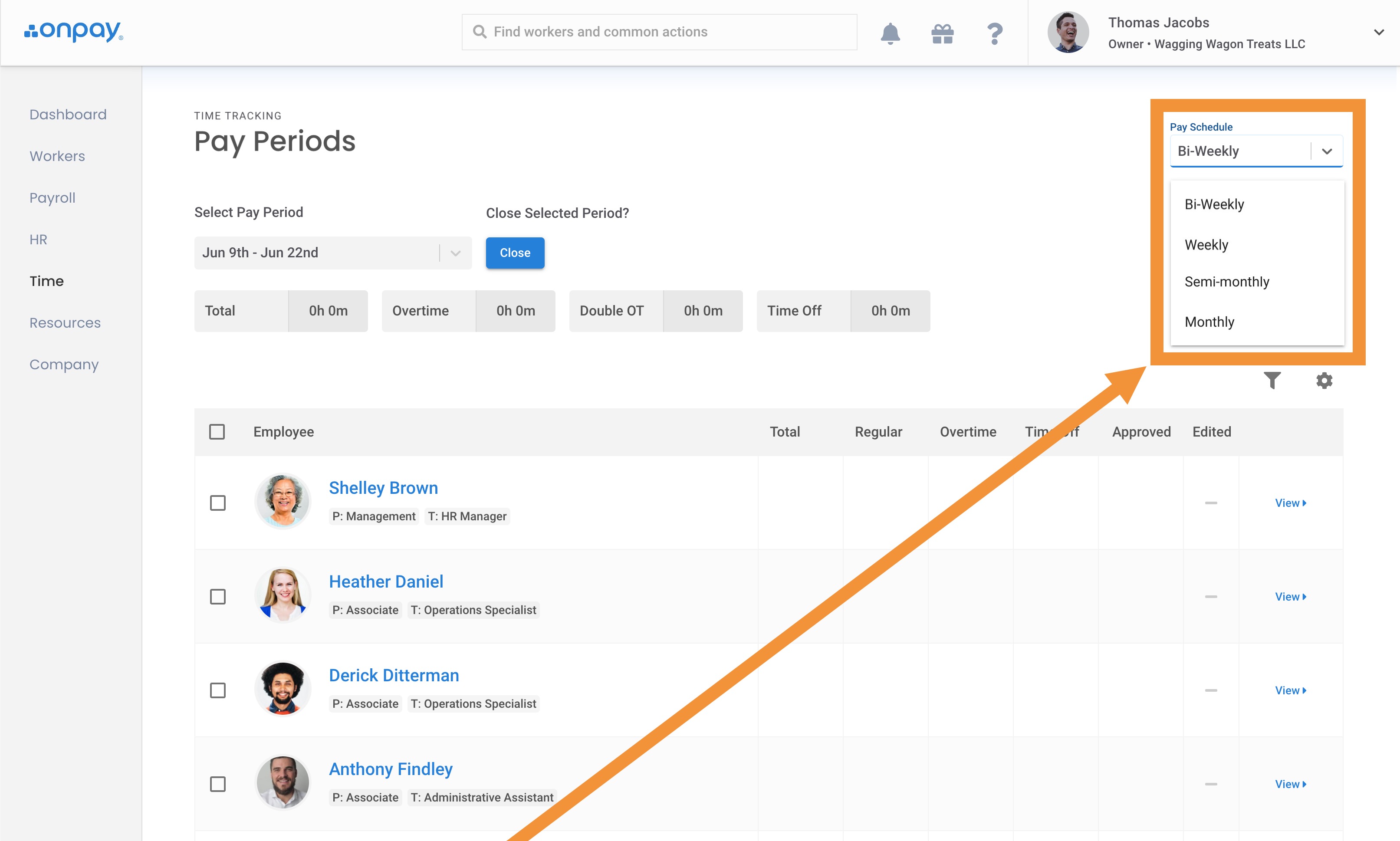This screenshot has height=841, width=1400.
Task: Click Shelley Brown's P: Management tag
Action: (374, 516)
